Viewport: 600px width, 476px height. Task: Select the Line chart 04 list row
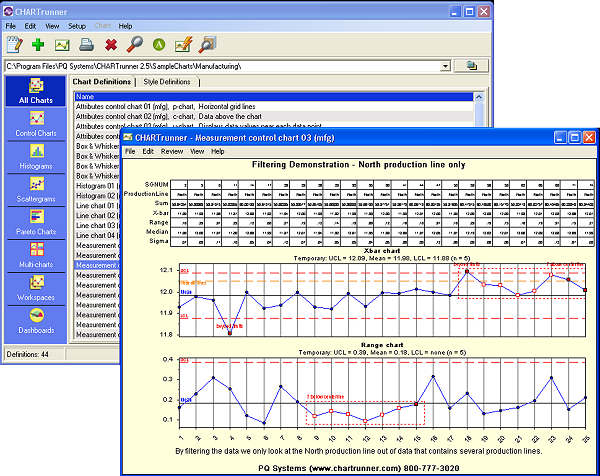click(x=98, y=235)
